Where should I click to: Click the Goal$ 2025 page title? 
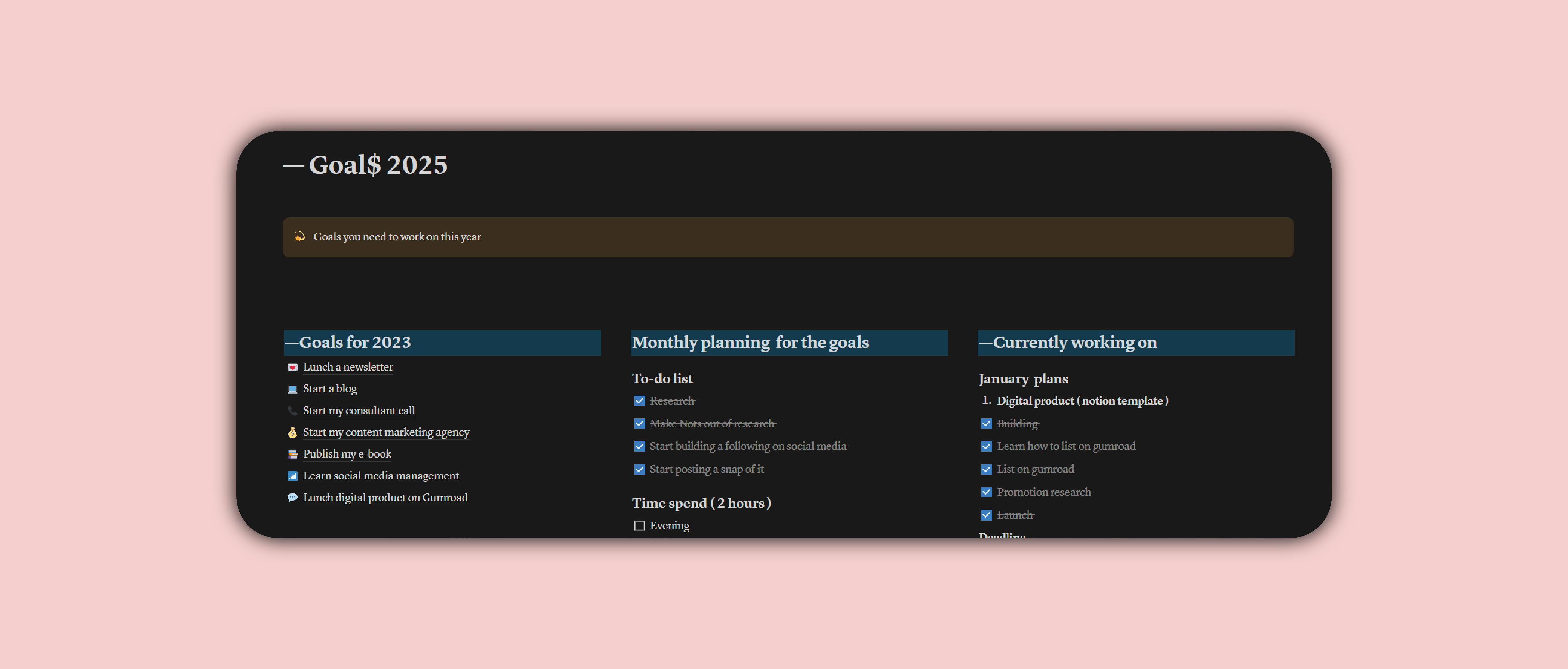[x=378, y=165]
